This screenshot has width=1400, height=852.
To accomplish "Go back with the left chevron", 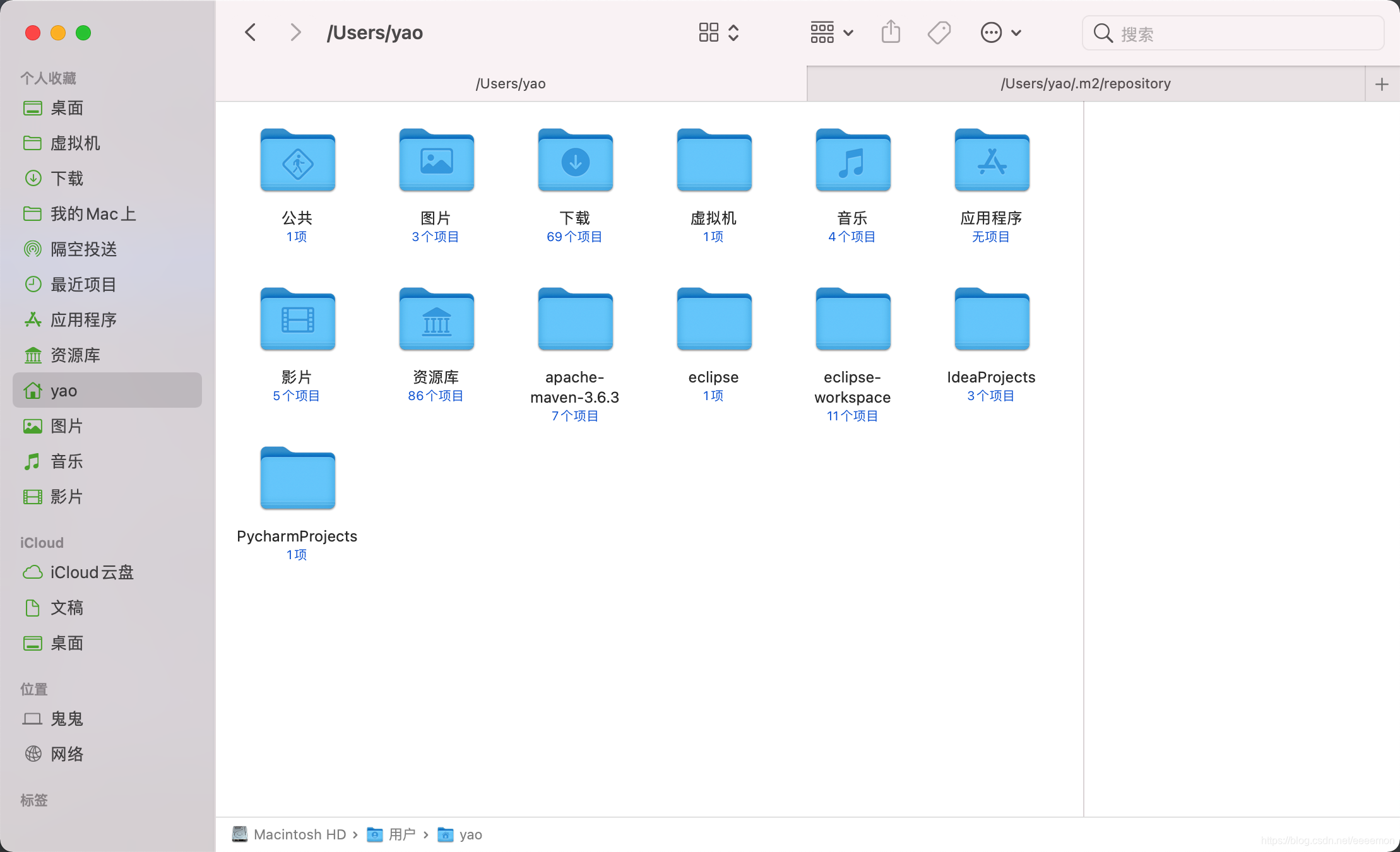I will [251, 32].
